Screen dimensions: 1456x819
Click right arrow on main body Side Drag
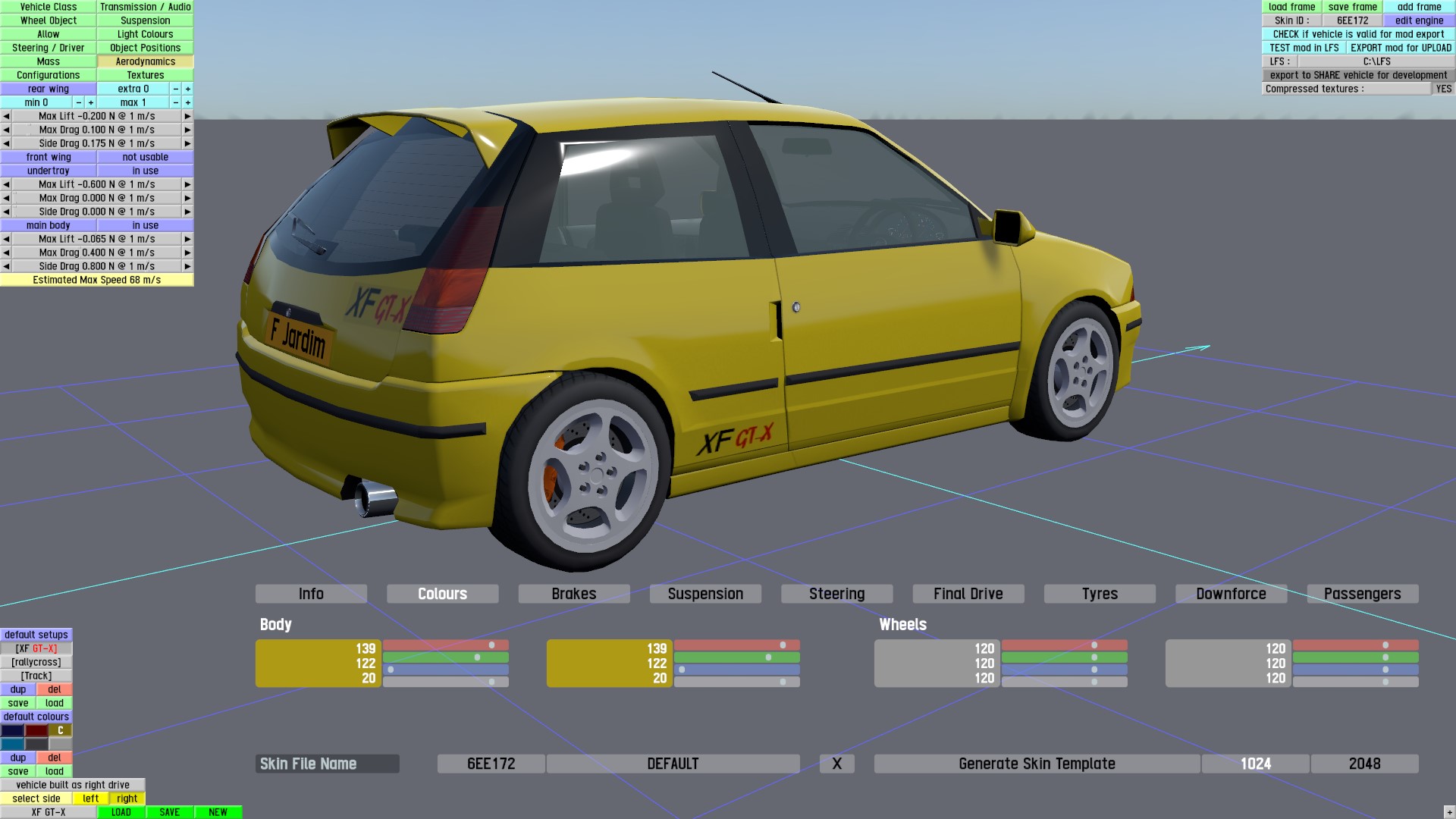click(x=187, y=266)
